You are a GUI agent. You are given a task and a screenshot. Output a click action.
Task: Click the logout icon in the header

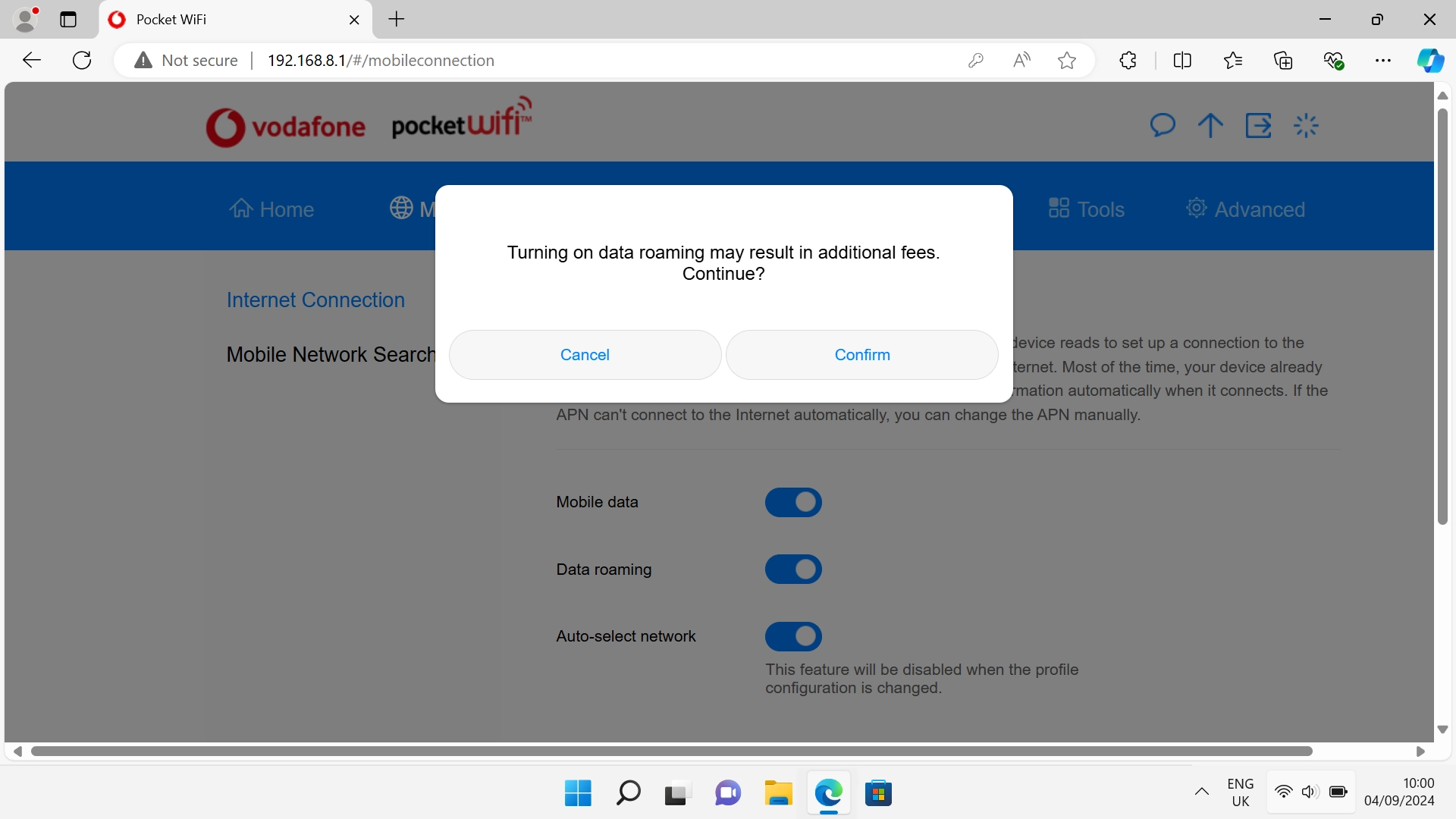point(1258,125)
